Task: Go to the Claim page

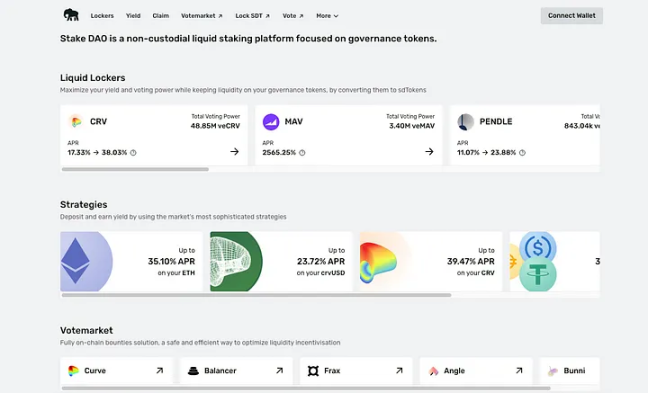Action: [161, 16]
